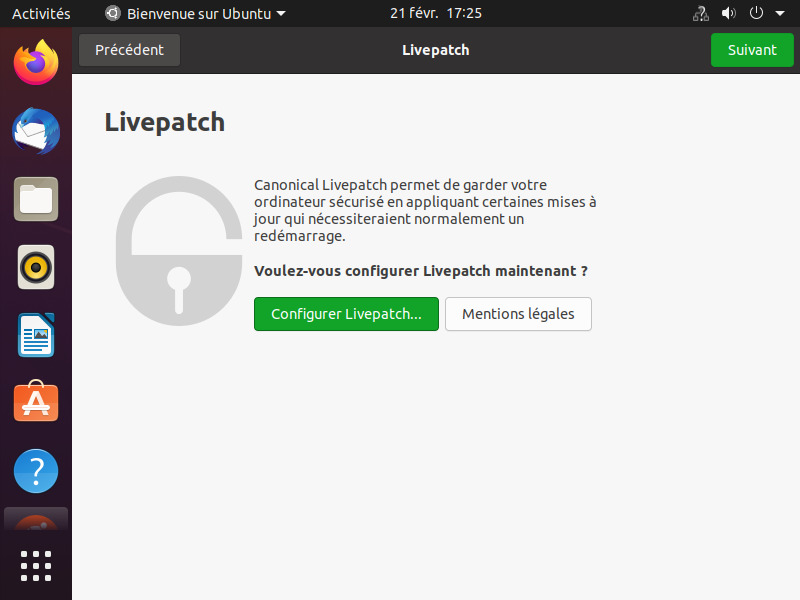Open Ubuntu Software store icon

coord(36,402)
